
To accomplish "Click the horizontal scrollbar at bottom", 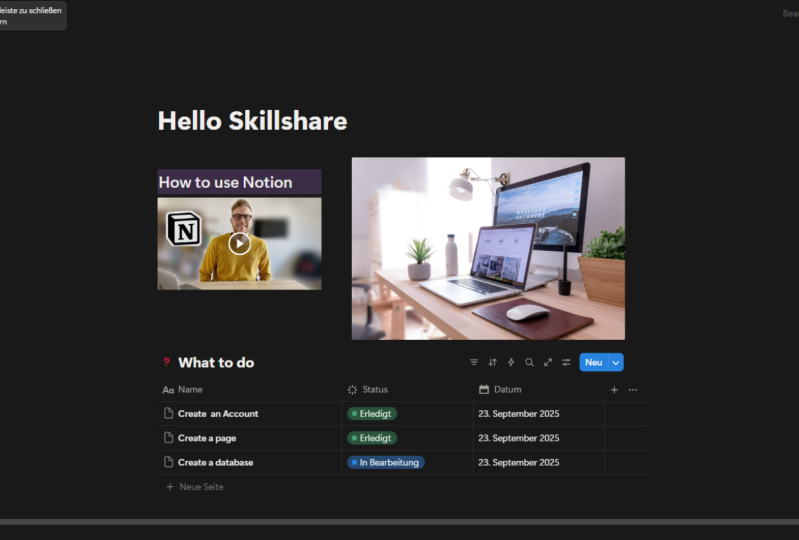I will point(400,522).
